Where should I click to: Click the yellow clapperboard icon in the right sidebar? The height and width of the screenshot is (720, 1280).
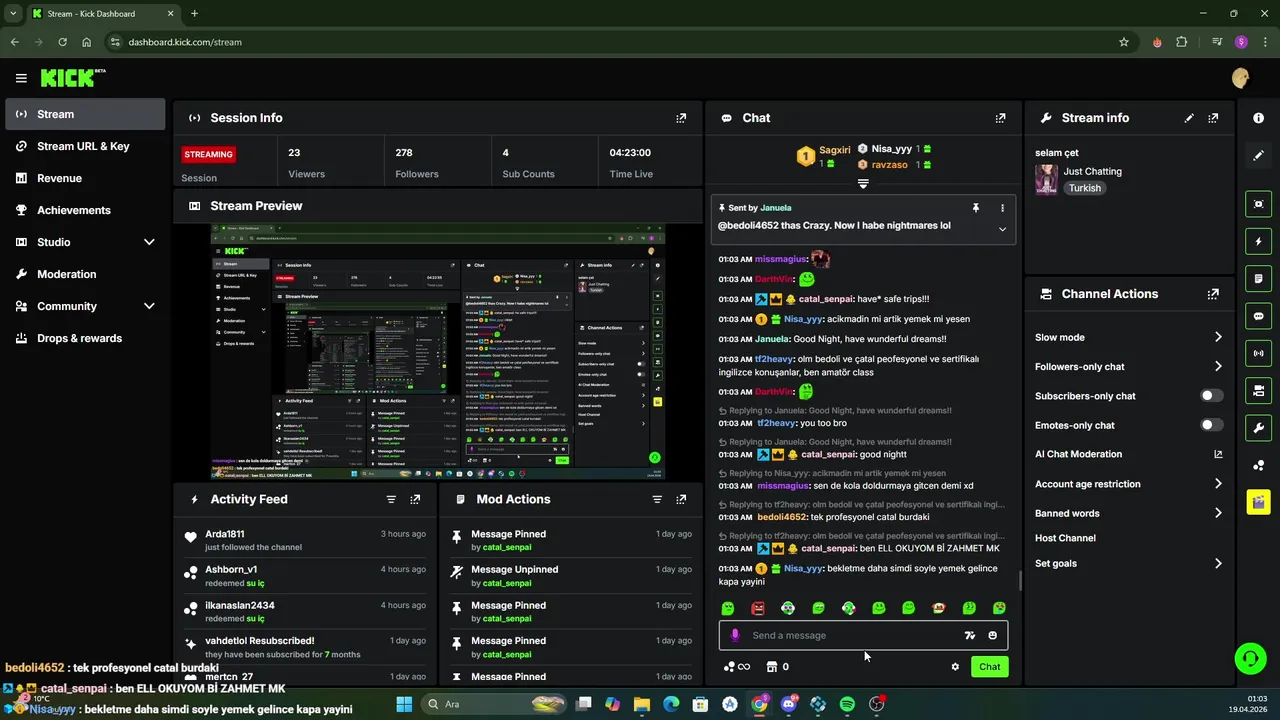coord(1258,502)
